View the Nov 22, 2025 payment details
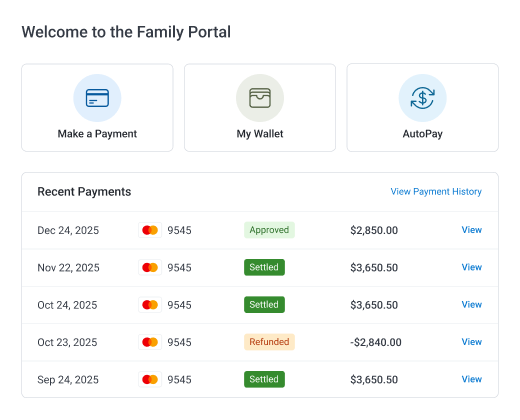Image resolution: width=520 pixels, height=420 pixels. coord(472,267)
